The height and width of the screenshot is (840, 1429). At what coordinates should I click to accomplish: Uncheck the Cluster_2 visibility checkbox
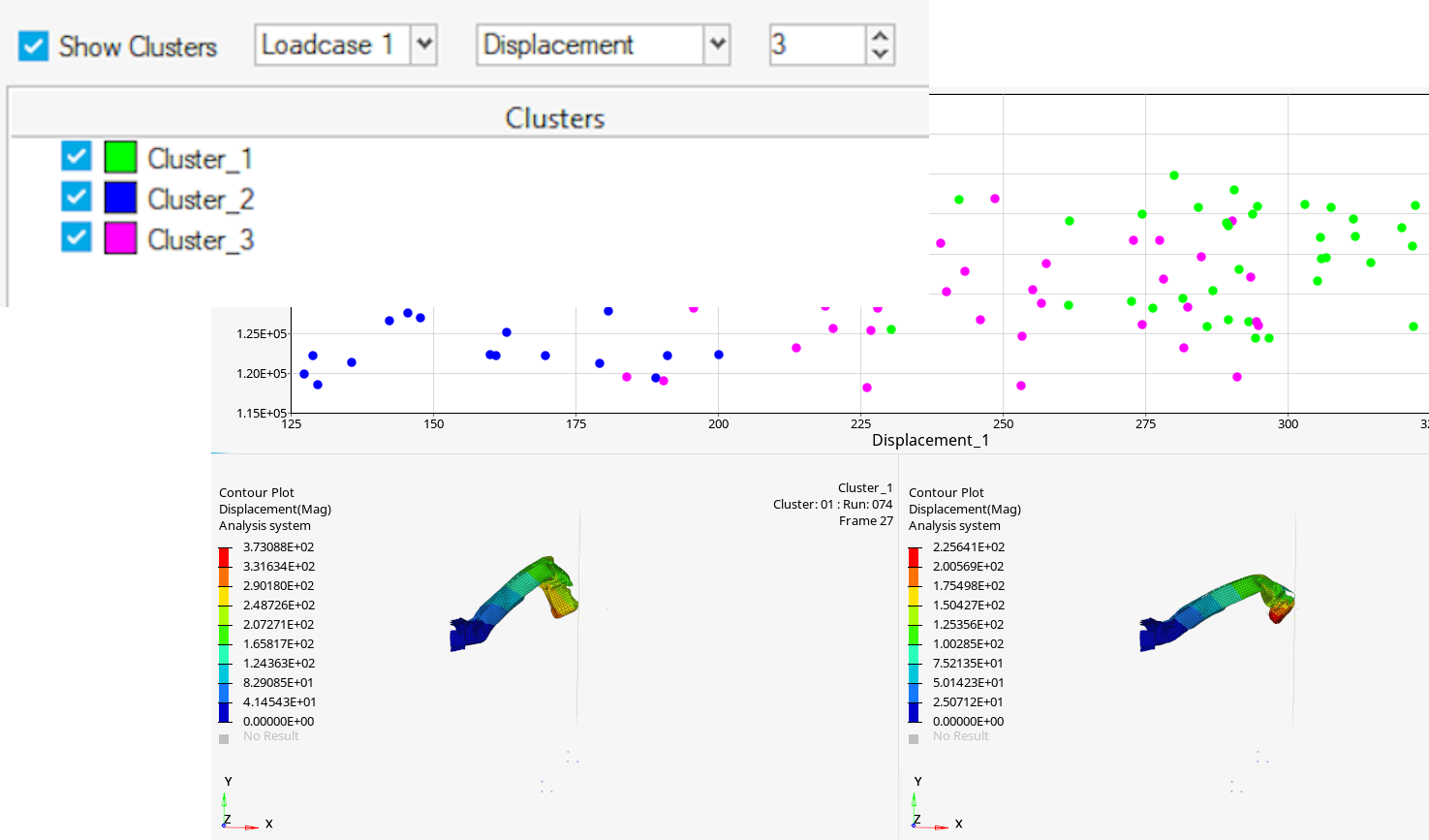click(x=76, y=198)
